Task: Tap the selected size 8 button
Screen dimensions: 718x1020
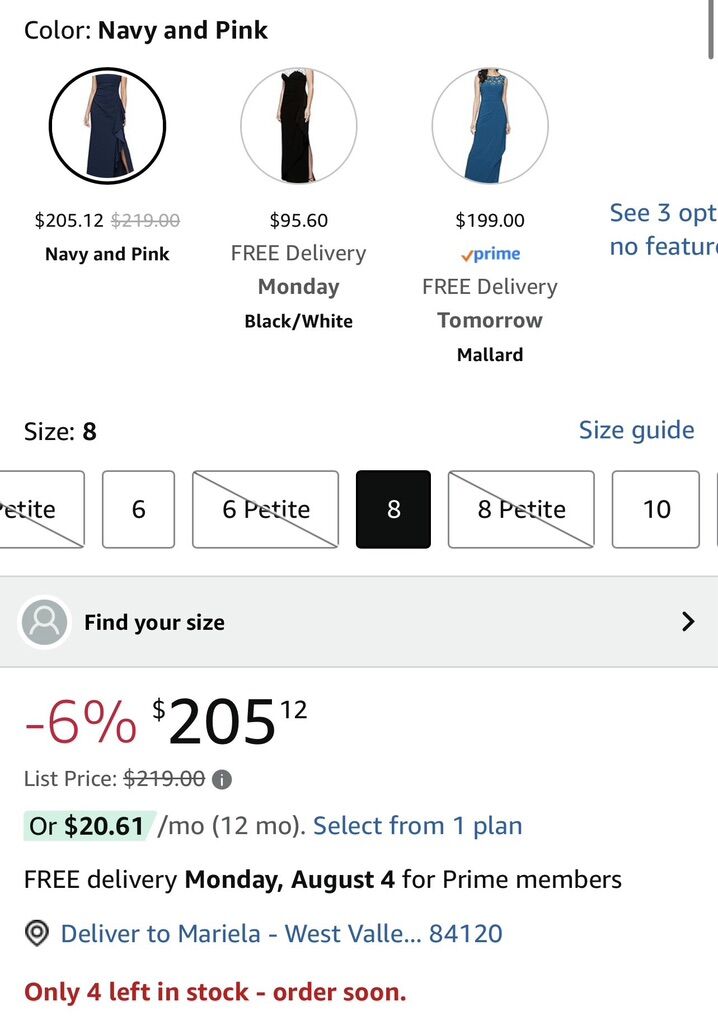Action: tap(393, 509)
